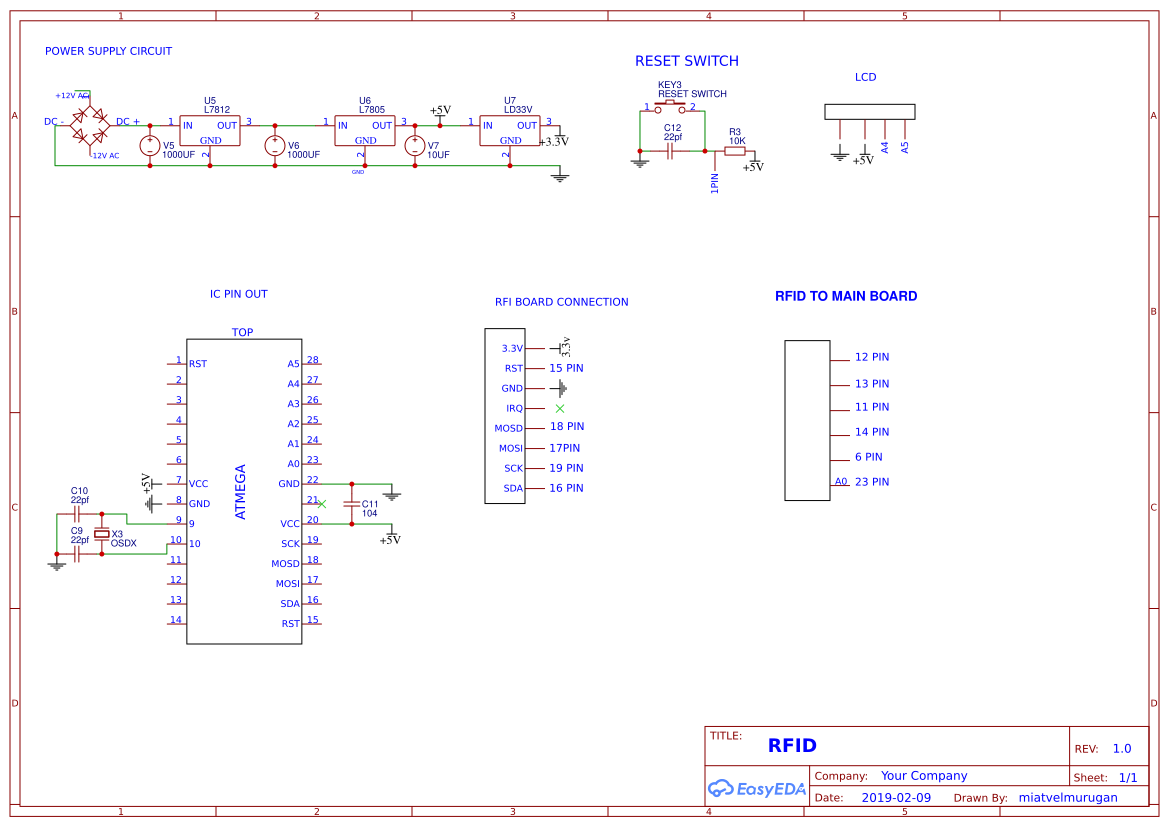Click the EasyEDA logo in title block
The width and height of the screenshot is (1169, 827).
[x=757, y=788]
